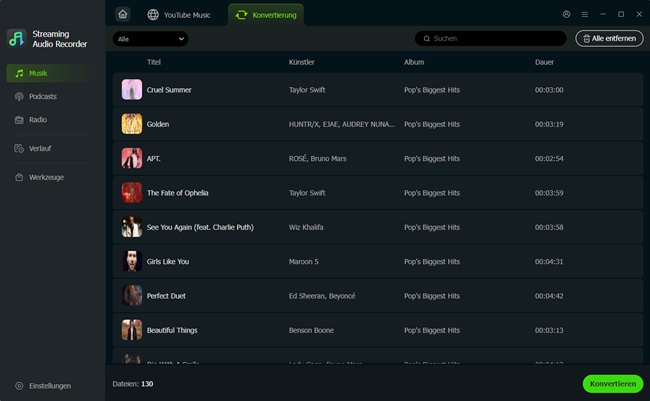This screenshot has height=401, width=650.
Task: Click See You Again album thumbnail
Action: pos(132,227)
